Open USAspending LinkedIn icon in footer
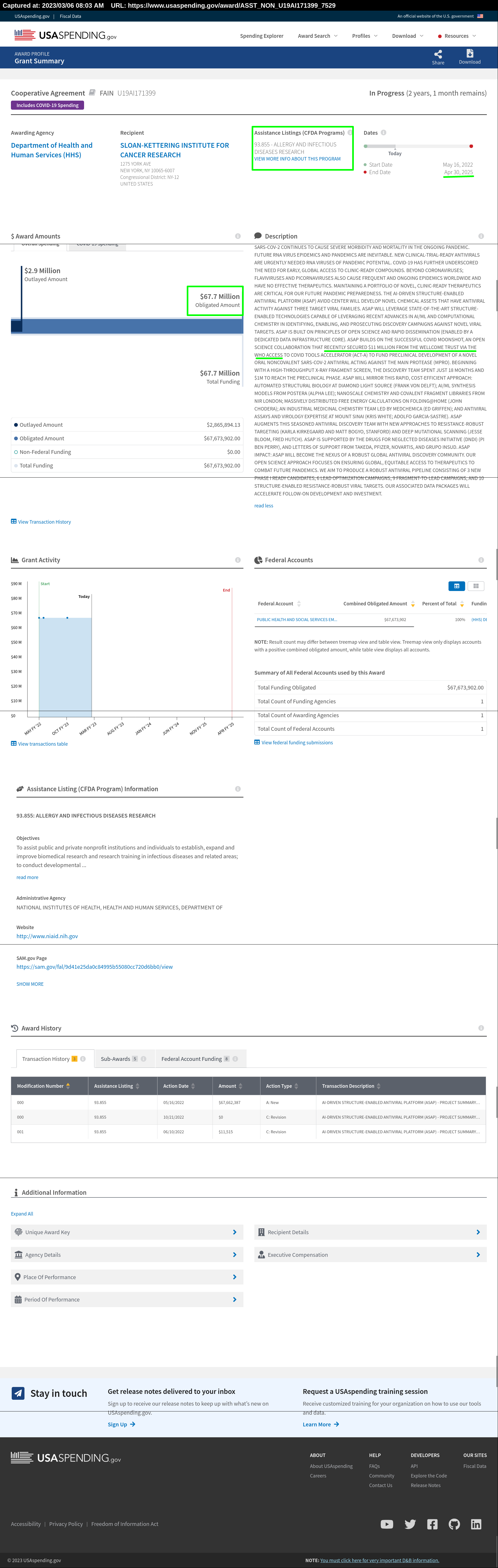 point(476,1524)
